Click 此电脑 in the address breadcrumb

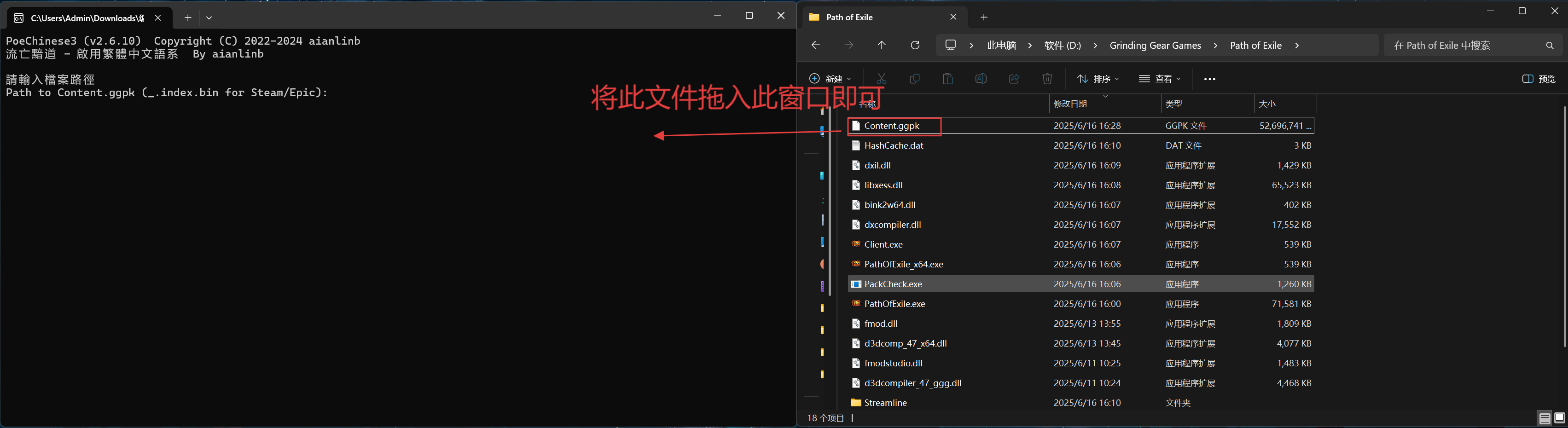pyautogui.click(x=1001, y=46)
